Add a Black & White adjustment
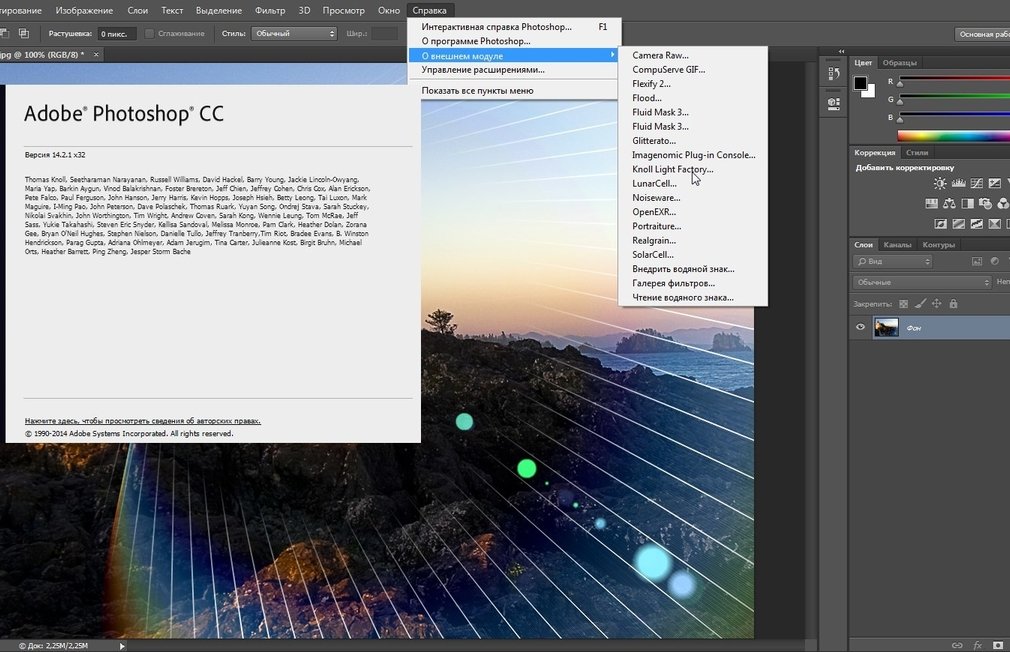Image resolution: width=1010 pixels, height=652 pixels. tap(967, 204)
